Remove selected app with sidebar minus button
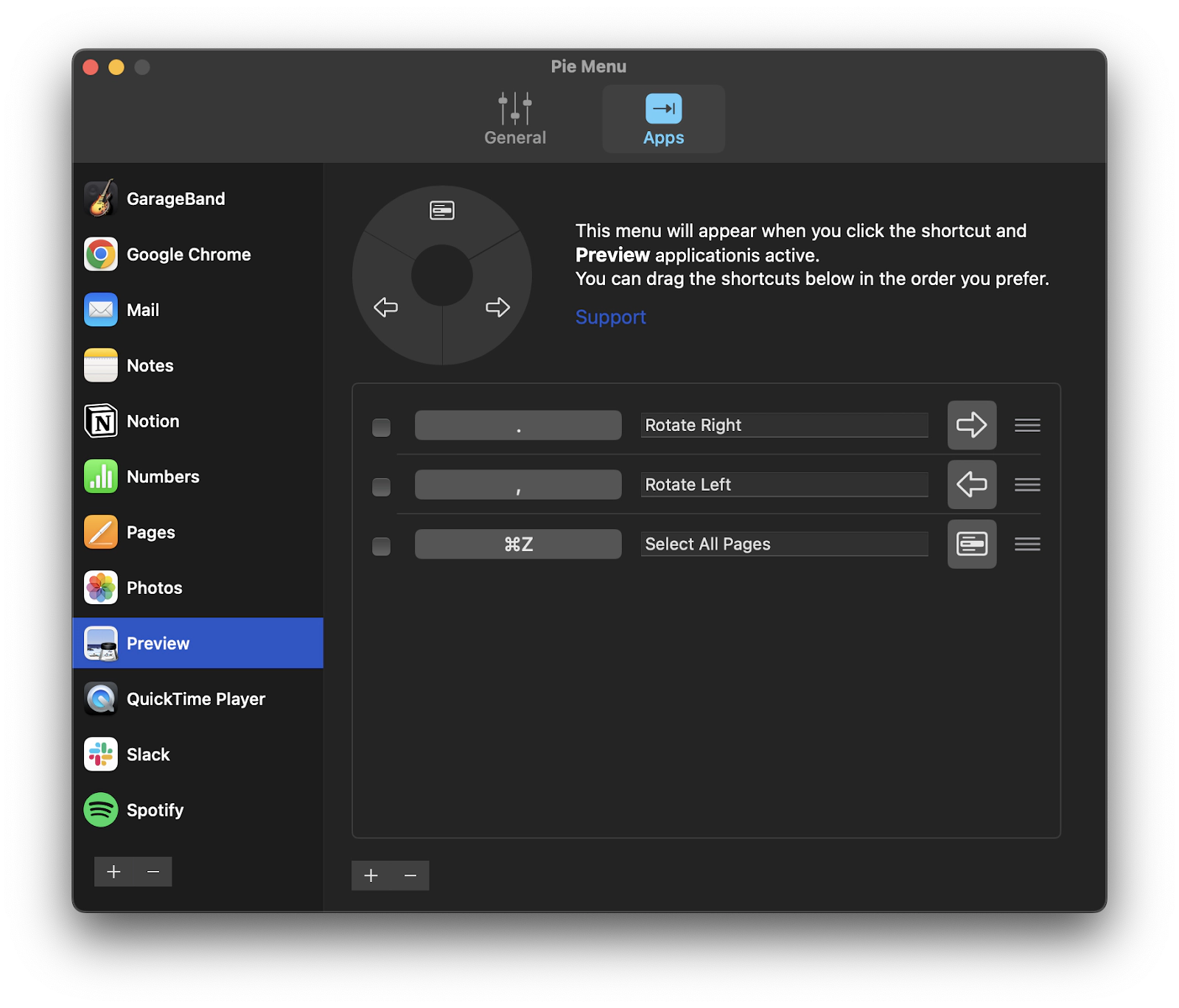 pyautogui.click(x=153, y=872)
